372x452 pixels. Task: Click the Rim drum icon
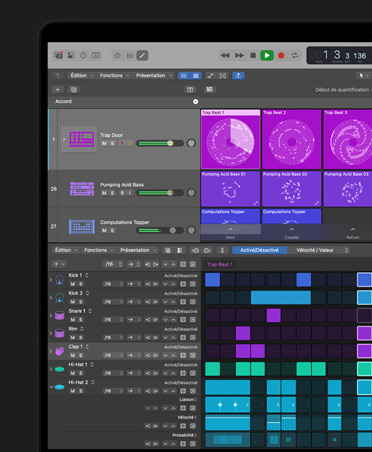[x=60, y=333]
